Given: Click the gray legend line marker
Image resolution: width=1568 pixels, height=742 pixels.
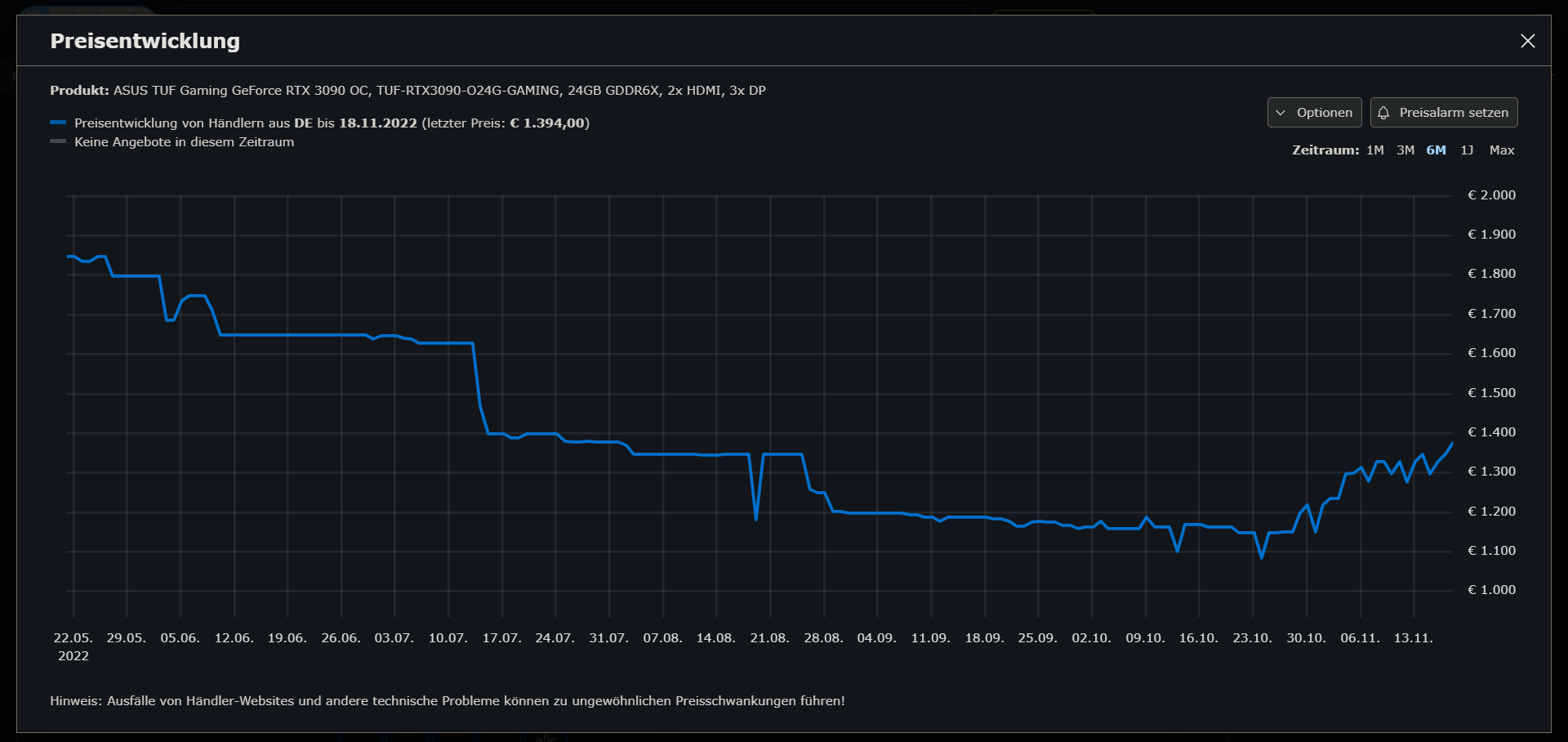Looking at the screenshot, I should 59,141.
